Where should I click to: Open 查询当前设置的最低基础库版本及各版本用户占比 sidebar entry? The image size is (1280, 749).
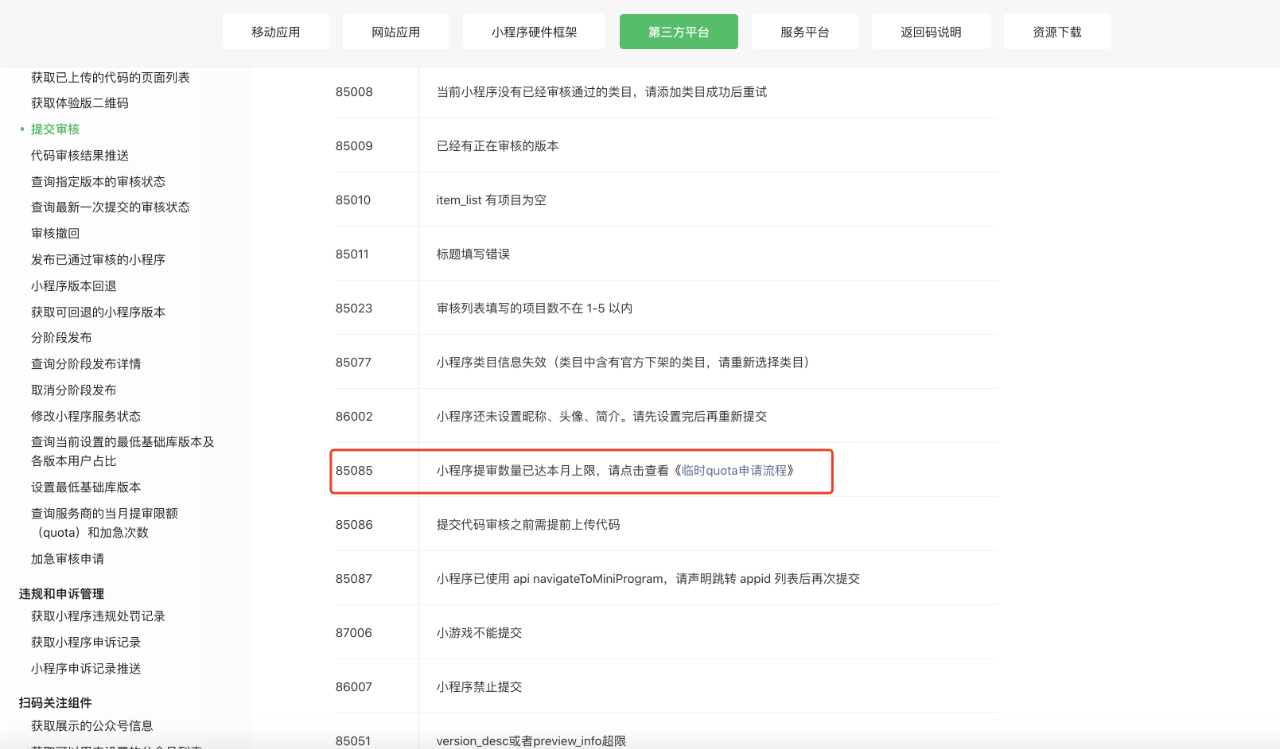pyautogui.click(x=123, y=451)
